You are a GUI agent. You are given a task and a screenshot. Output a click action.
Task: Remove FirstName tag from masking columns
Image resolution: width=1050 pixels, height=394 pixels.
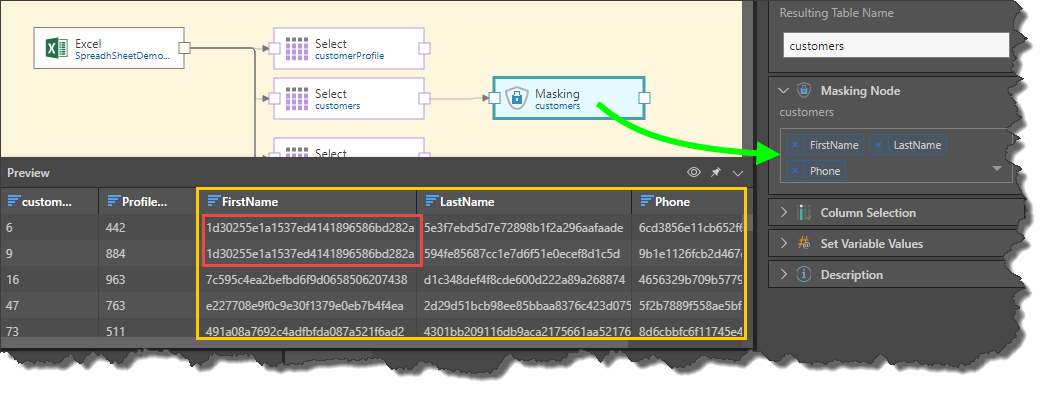tap(795, 145)
